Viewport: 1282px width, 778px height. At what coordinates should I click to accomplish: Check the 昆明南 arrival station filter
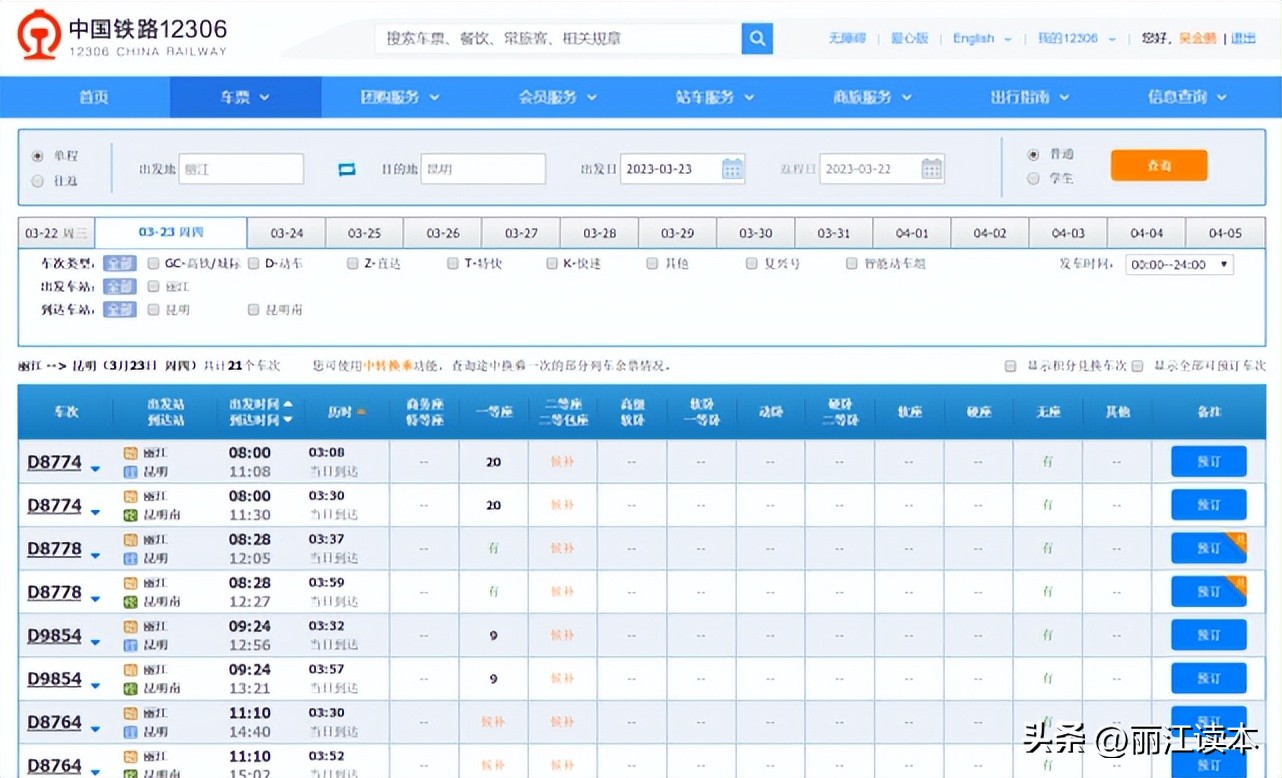pyautogui.click(x=252, y=310)
